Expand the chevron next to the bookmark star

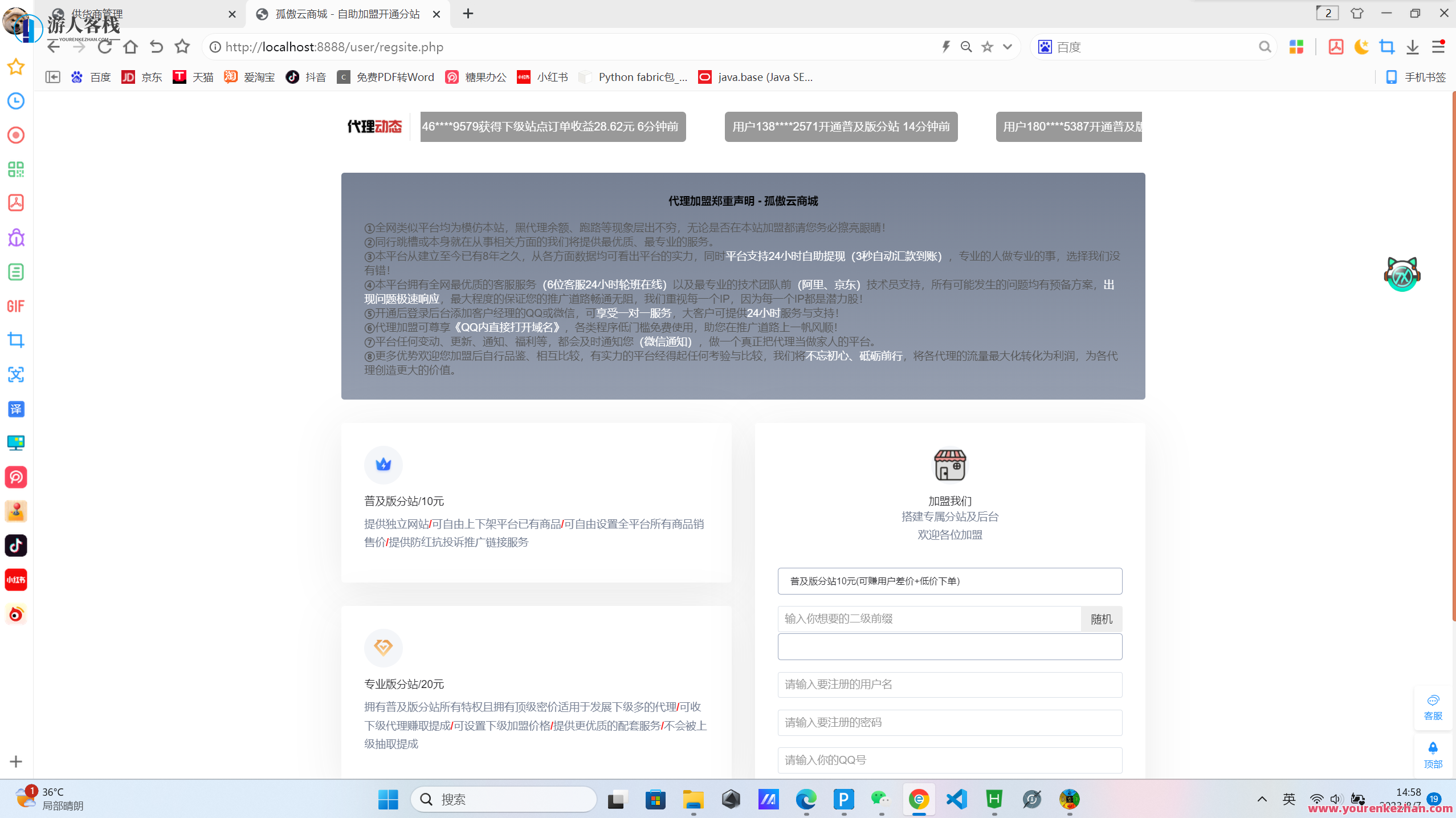click(1007, 47)
